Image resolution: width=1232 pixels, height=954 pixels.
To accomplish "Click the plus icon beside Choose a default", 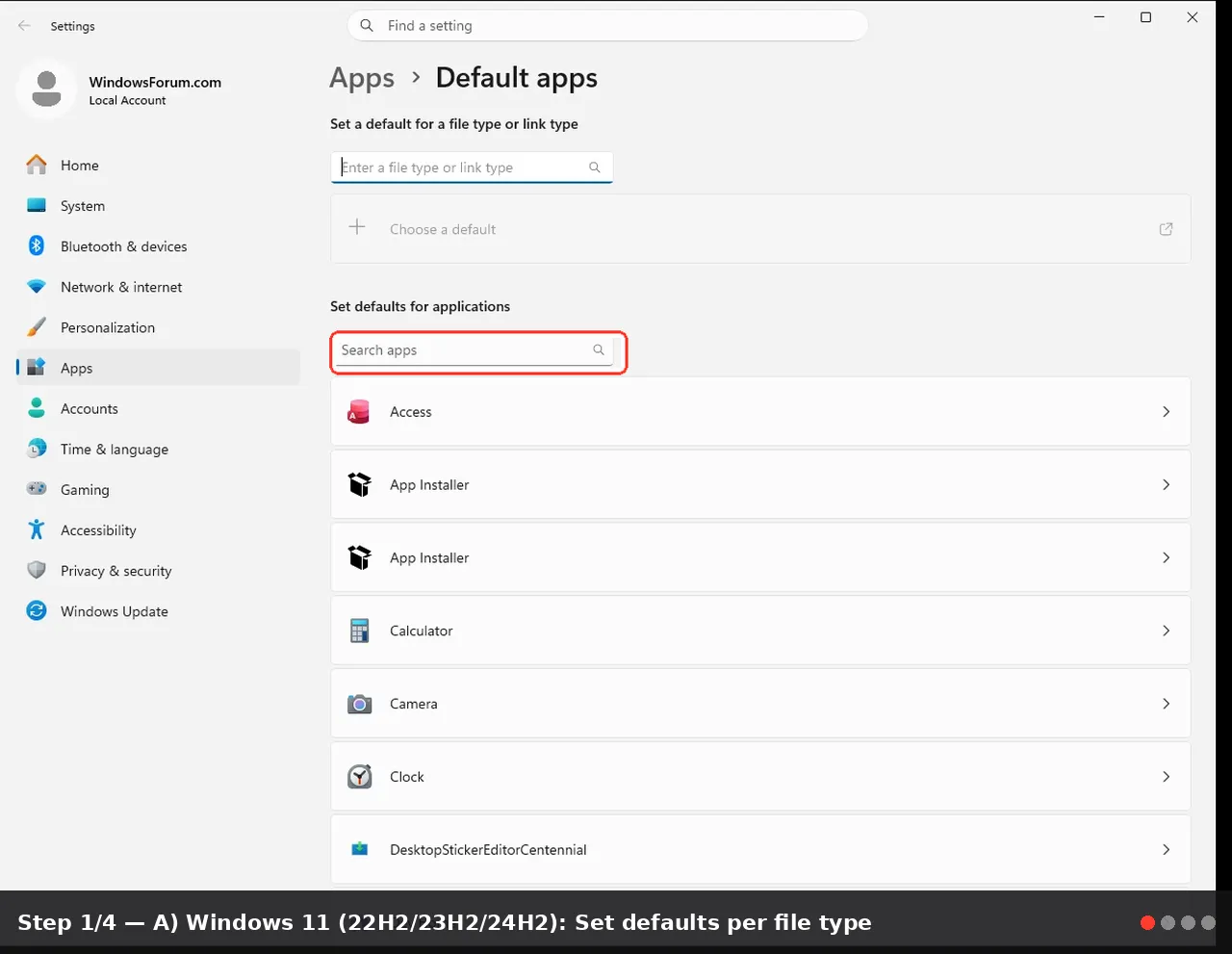I will point(357,227).
